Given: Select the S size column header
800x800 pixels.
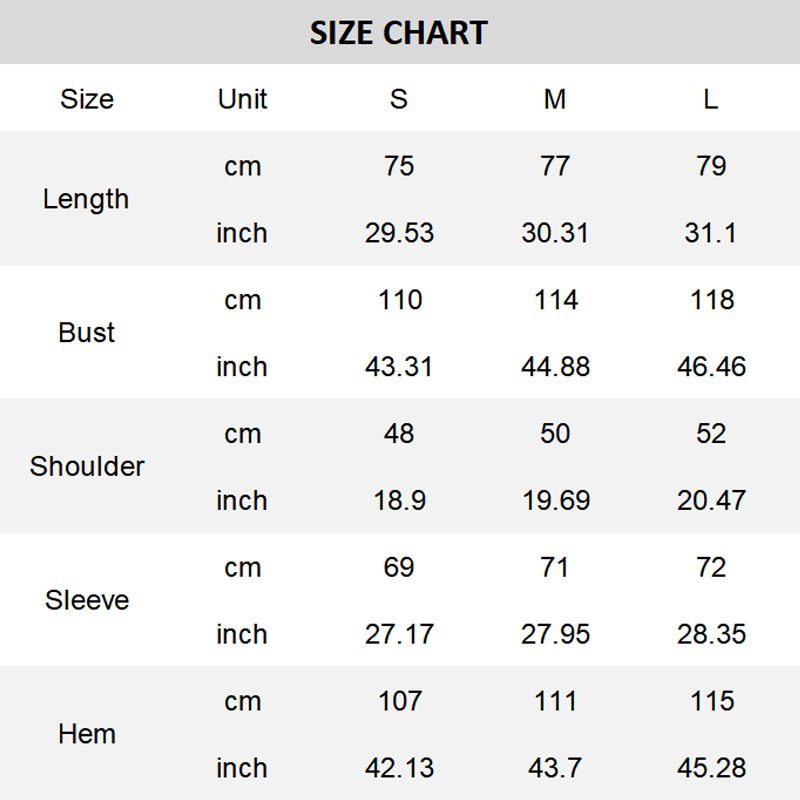Looking at the screenshot, I should (399, 99).
